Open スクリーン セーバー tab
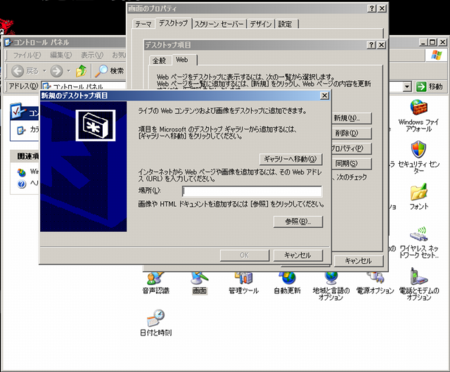The image size is (450, 372). coord(219,24)
